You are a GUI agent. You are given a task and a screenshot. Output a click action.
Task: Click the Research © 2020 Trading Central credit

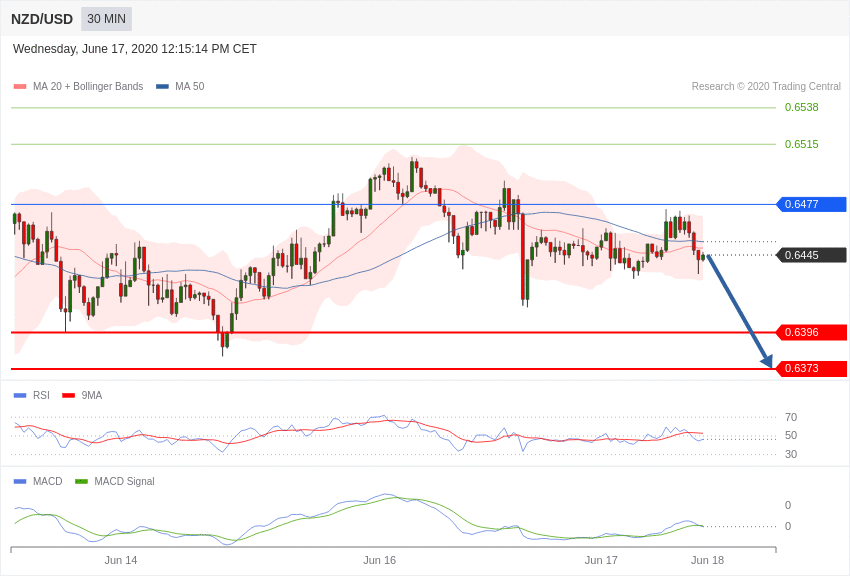pos(766,86)
